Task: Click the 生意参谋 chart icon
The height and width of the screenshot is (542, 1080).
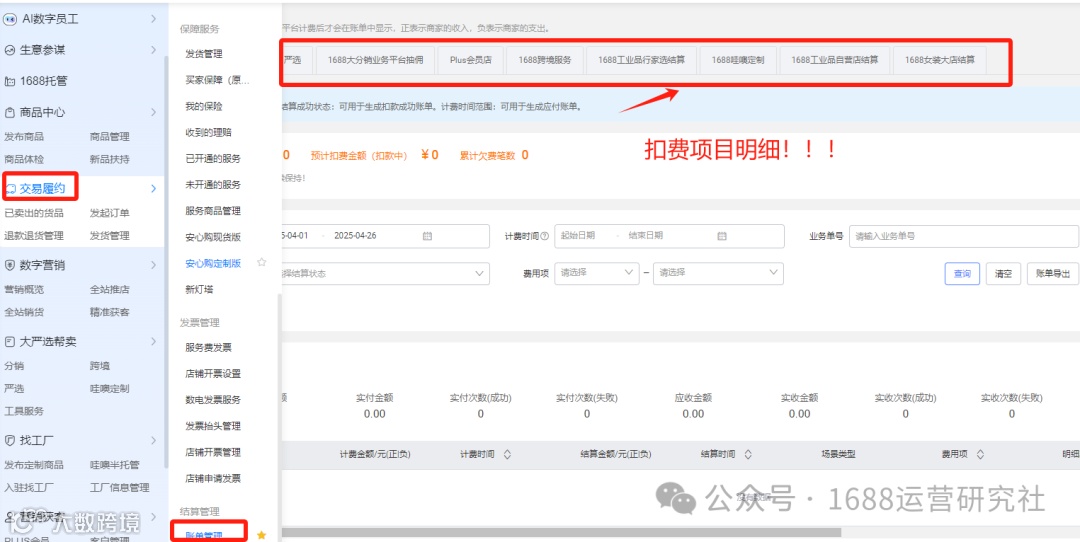Action: pyautogui.click(x=10, y=50)
